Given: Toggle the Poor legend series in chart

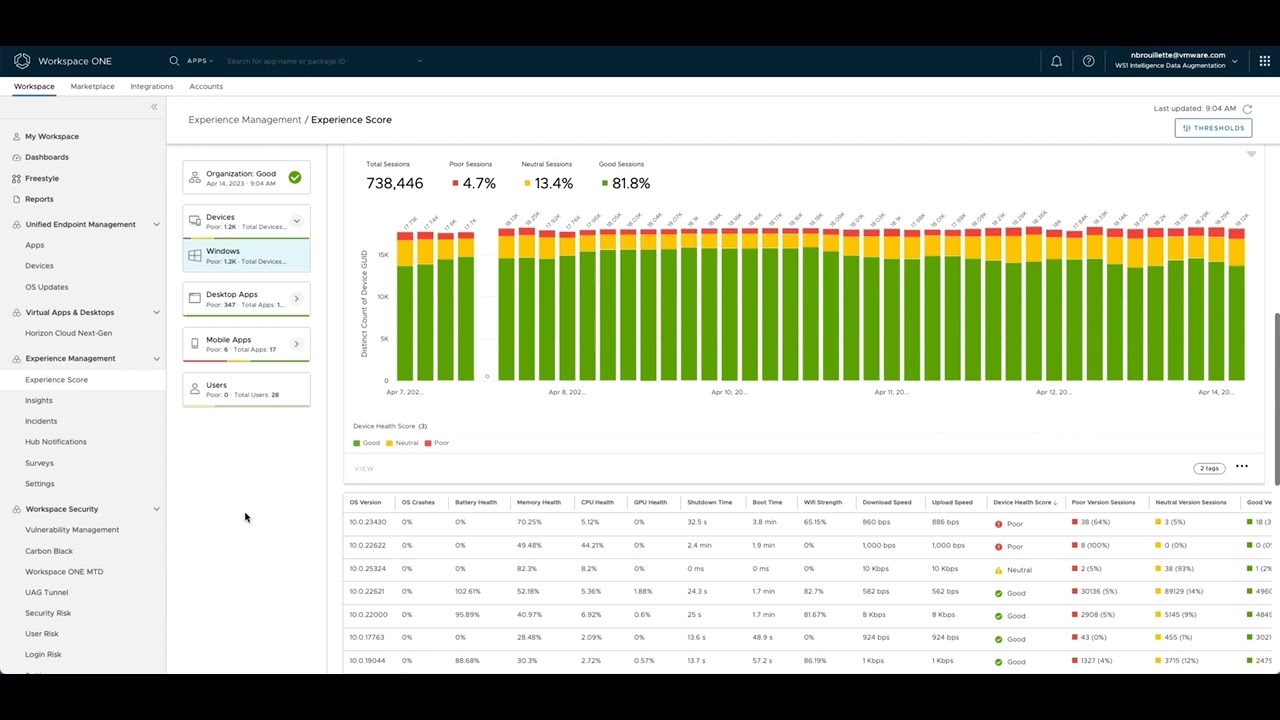Looking at the screenshot, I should 437,443.
